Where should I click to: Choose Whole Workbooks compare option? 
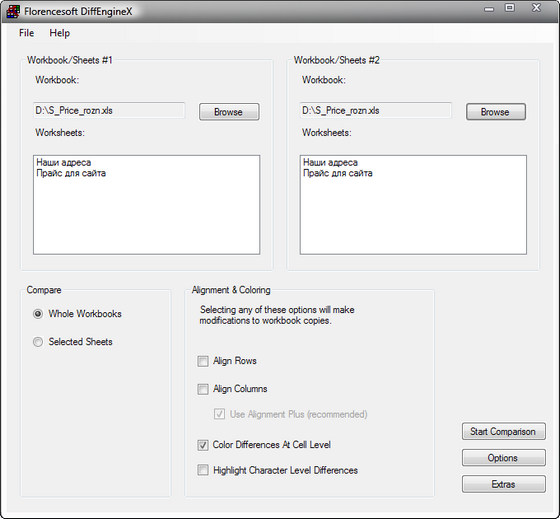click(x=38, y=314)
